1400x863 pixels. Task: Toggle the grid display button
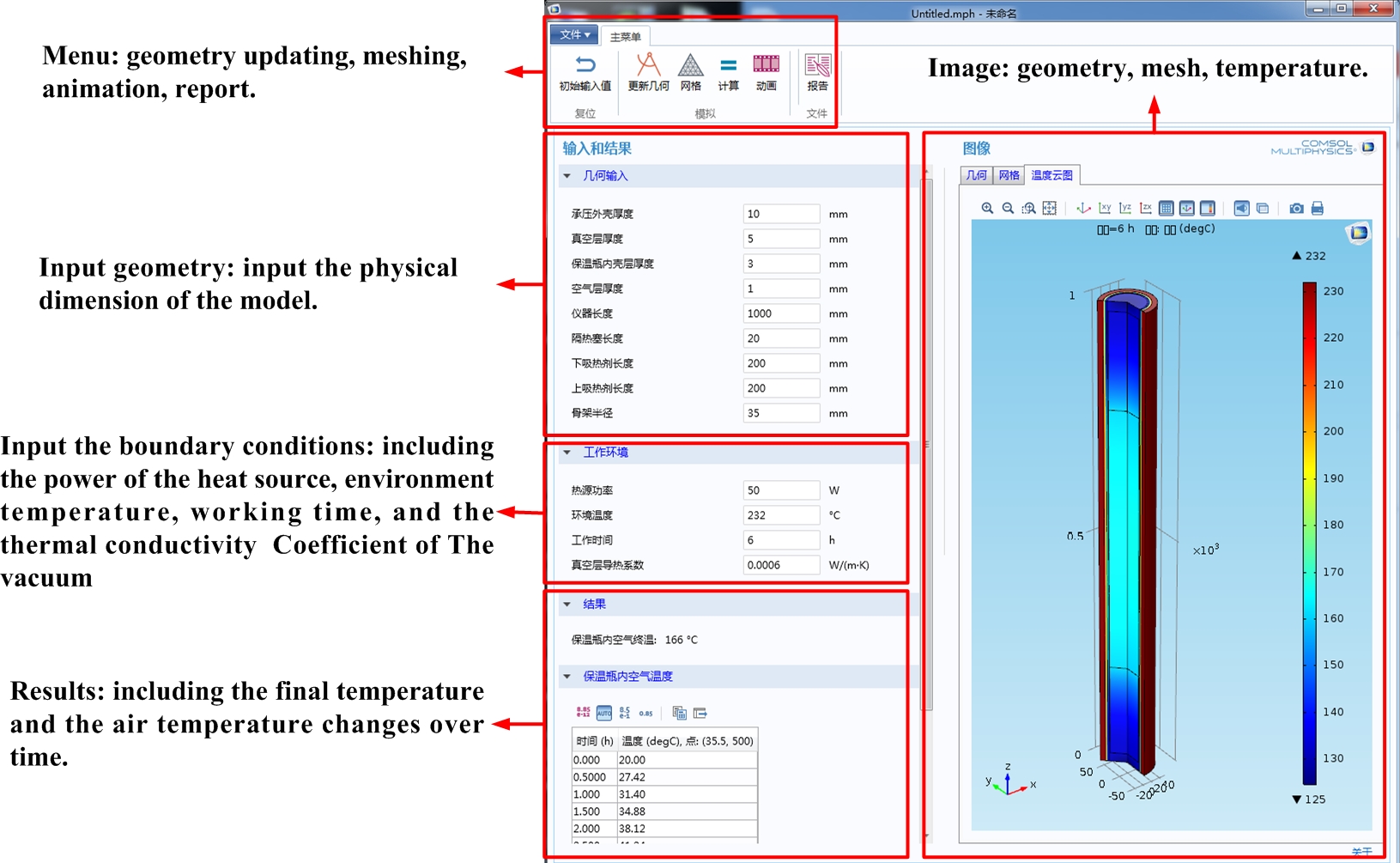click(1166, 208)
